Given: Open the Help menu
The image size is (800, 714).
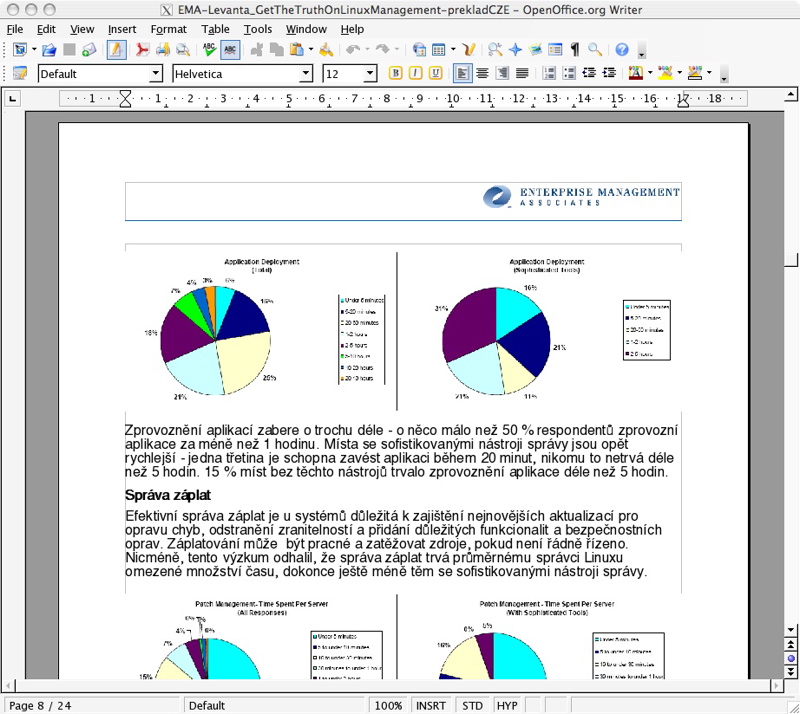Looking at the screenshot, I should click(352, 30).
